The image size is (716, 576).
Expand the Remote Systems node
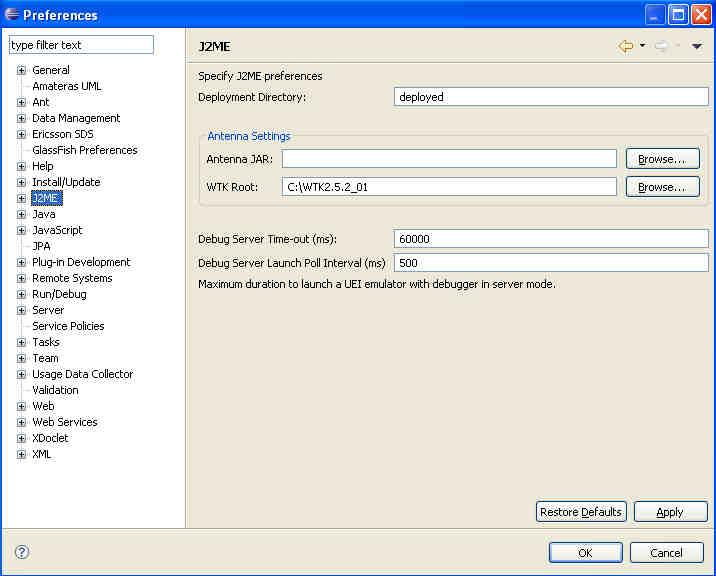(21, 278)
